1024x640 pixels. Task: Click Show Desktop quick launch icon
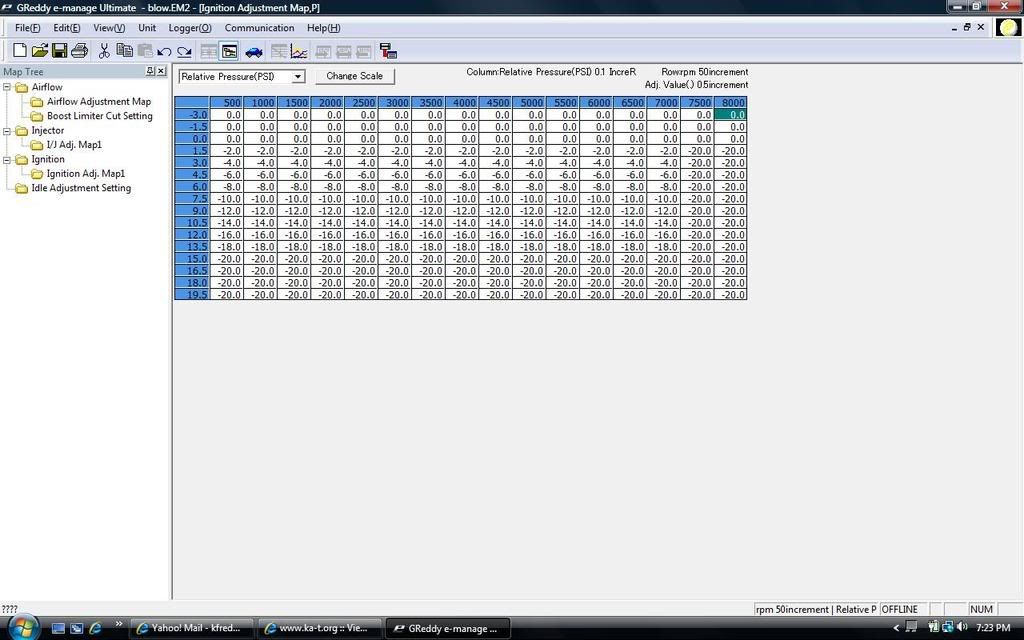[x=58, y=628]
